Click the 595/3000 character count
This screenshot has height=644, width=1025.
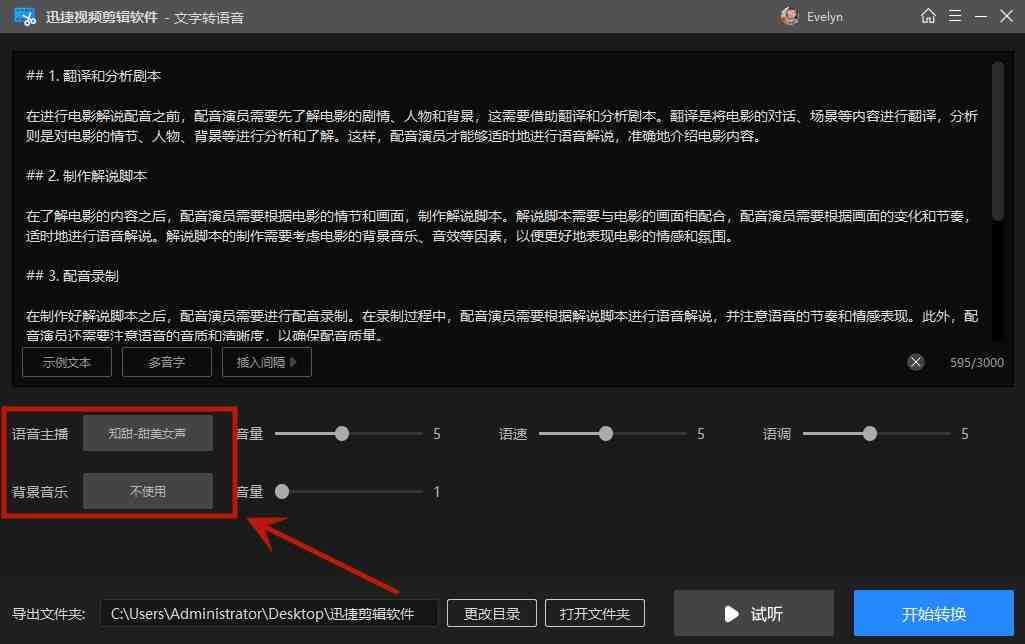[977, 362]
